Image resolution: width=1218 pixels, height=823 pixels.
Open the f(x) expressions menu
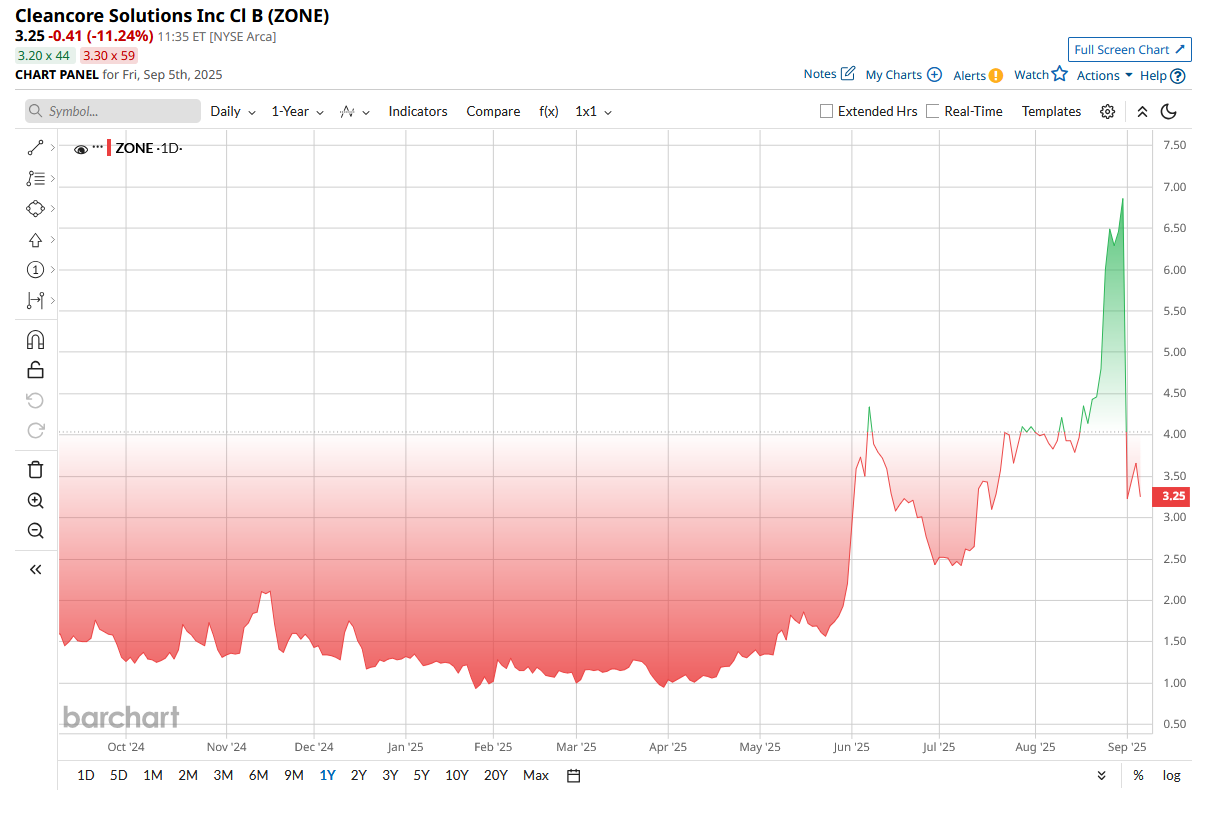[549, 111]
